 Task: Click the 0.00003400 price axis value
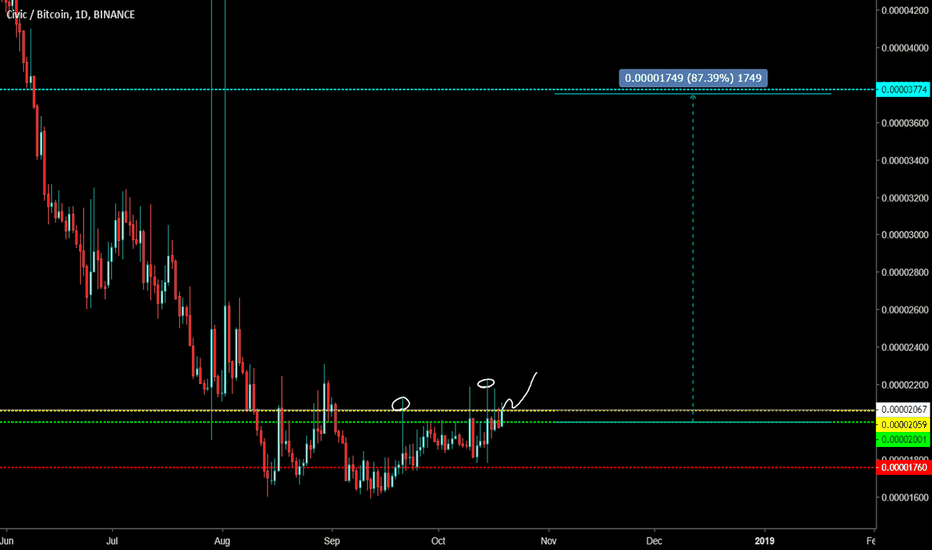click(905, 161)
